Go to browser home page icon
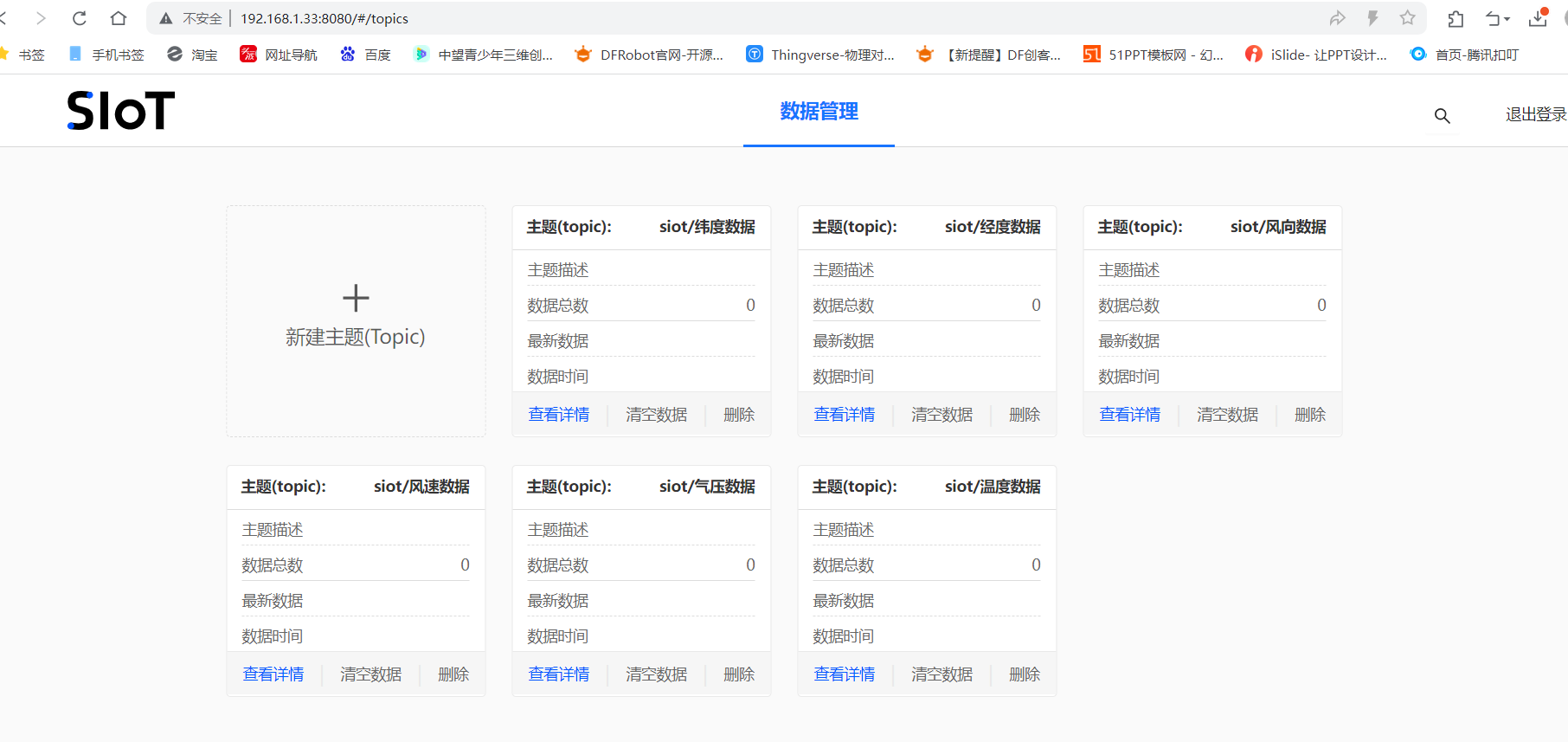1568x742 pixels. [x=119, y=18]
